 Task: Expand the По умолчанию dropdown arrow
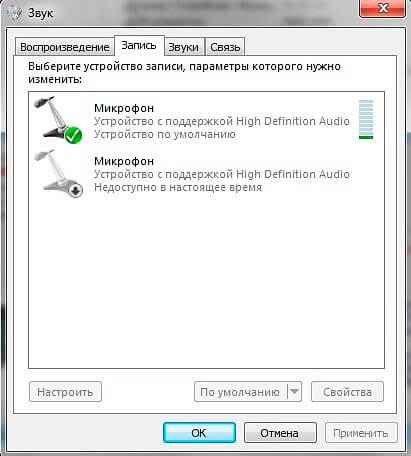tap(294, 392)
